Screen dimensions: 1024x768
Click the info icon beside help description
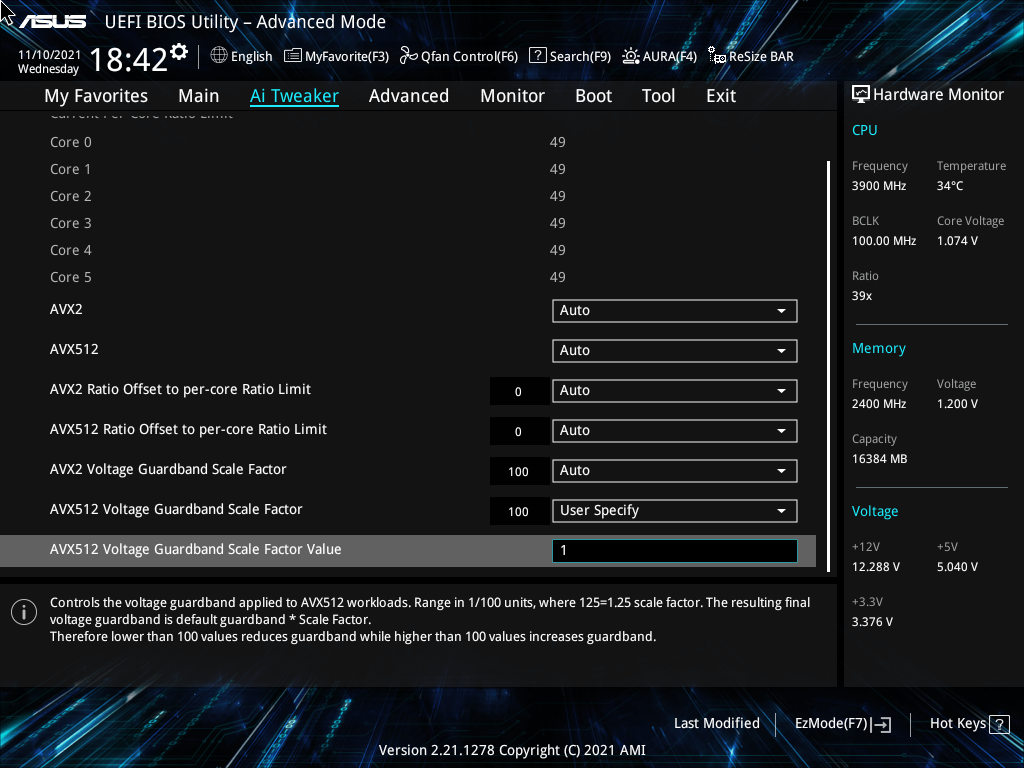tap(24, 612)
